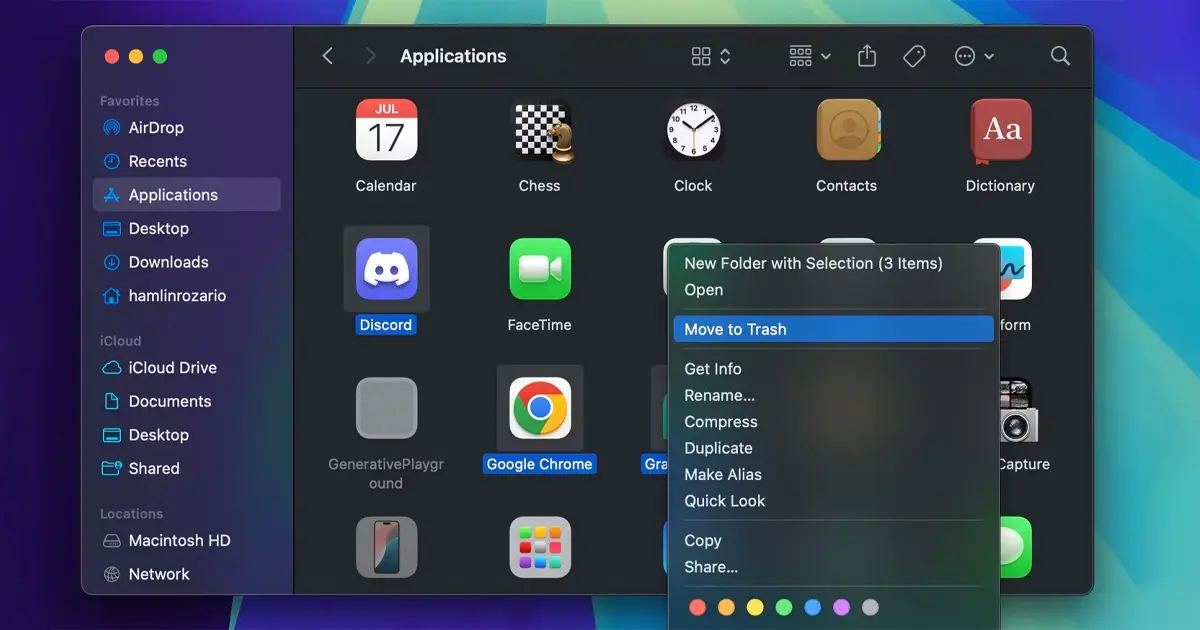Screen dimensions: 1200x630
Task: Select the Image Capture camera icon
Action: point(1018,410)
